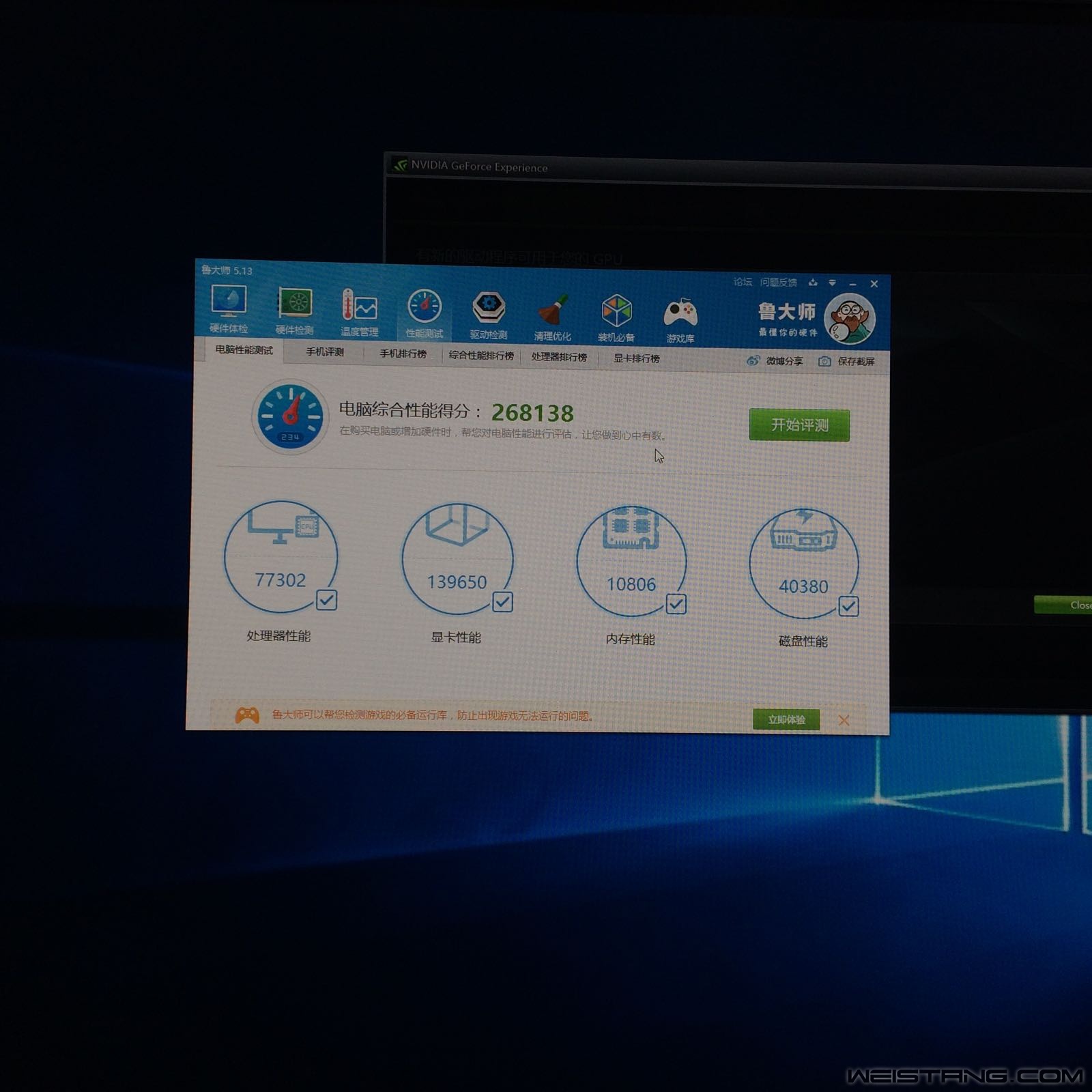This screenshot has height=1092, width=1092.
Task: Toggle the 处理器性能 checkbox
Action: tap(326, 600)
